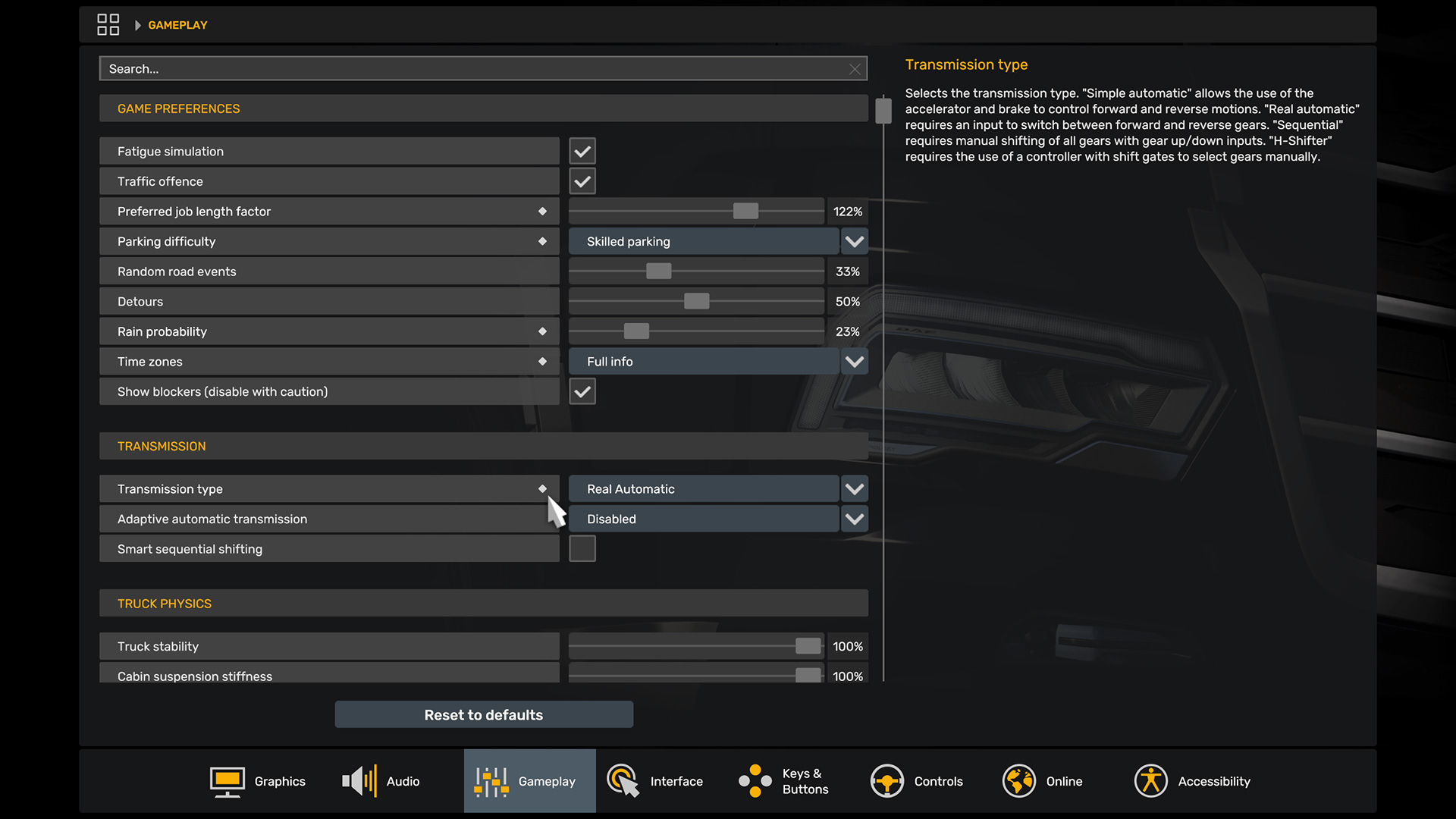1456x819 pixels.
Task: Click the Interface cursor icon
Action: 623,781
